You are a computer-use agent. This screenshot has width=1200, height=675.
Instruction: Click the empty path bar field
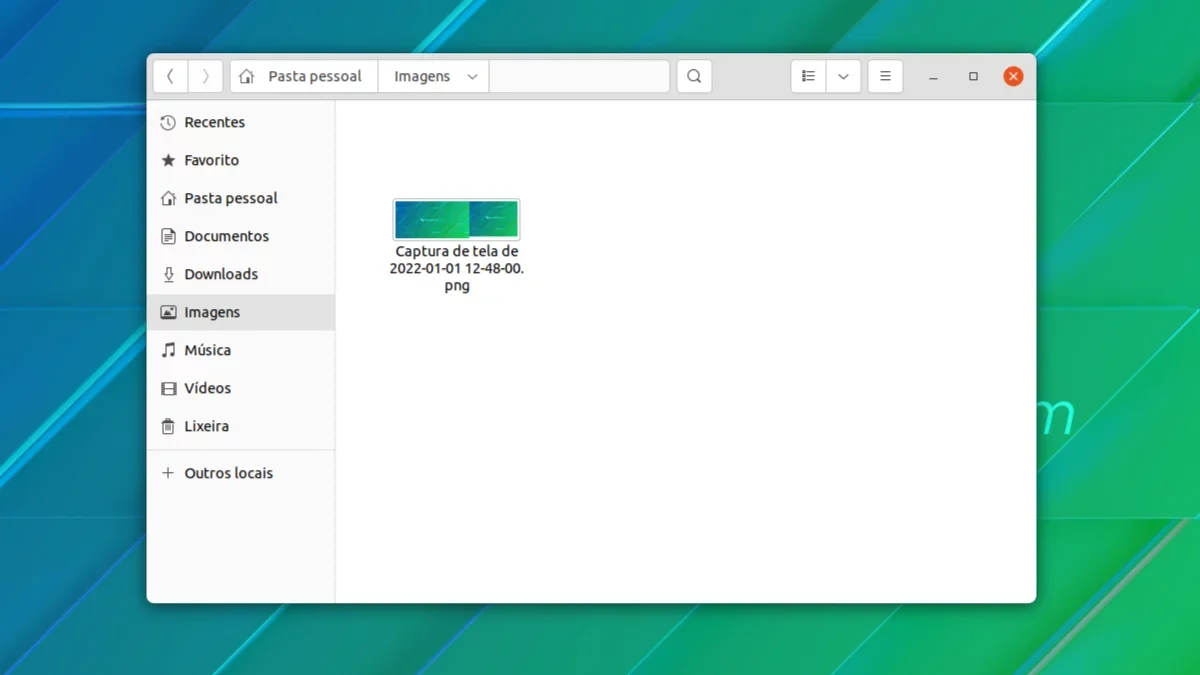tap(579, 76)
